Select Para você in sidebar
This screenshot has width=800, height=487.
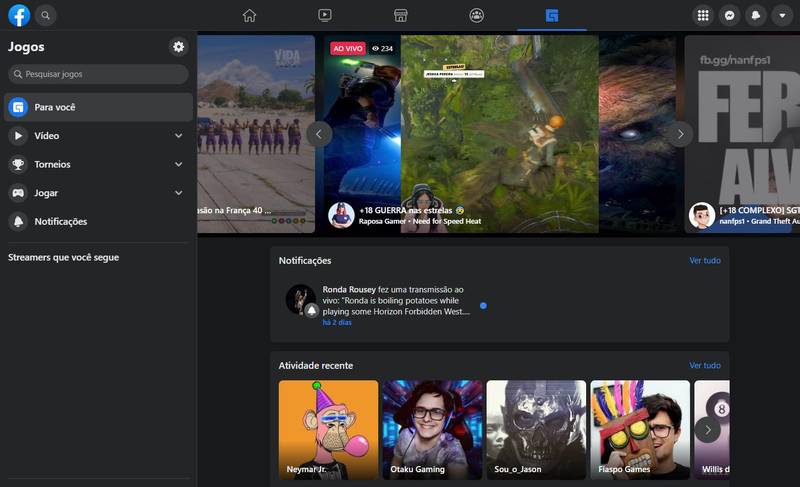98,107
